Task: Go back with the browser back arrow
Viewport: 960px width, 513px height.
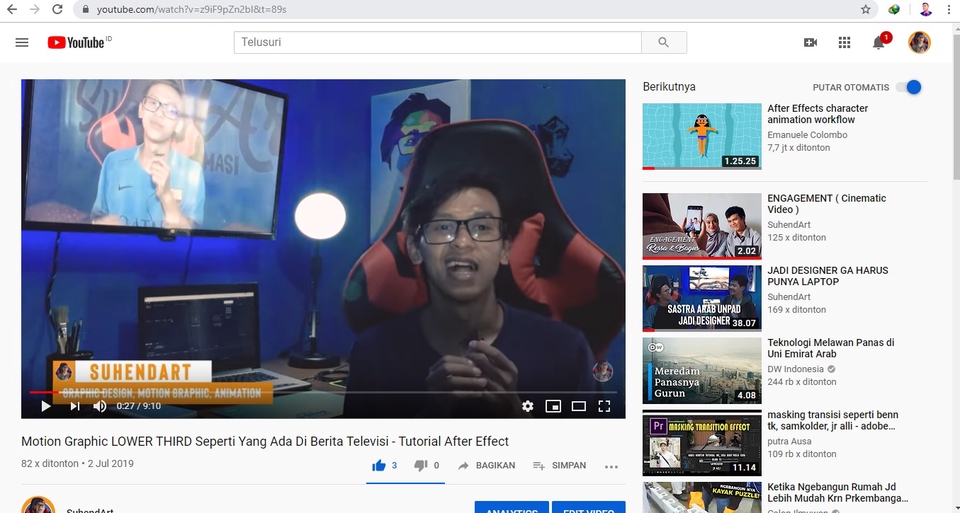Action: 12,9
